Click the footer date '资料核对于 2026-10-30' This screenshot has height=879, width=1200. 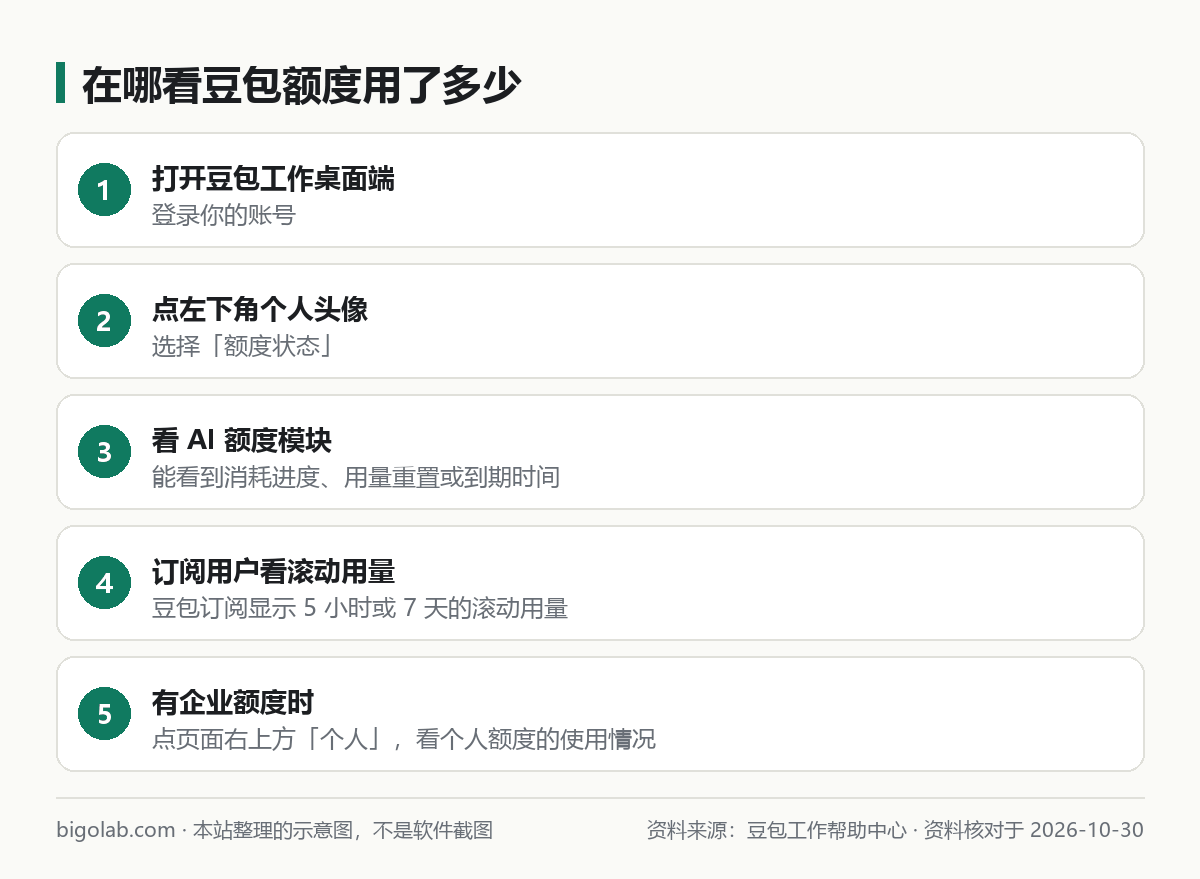(x=1034, y=830)
